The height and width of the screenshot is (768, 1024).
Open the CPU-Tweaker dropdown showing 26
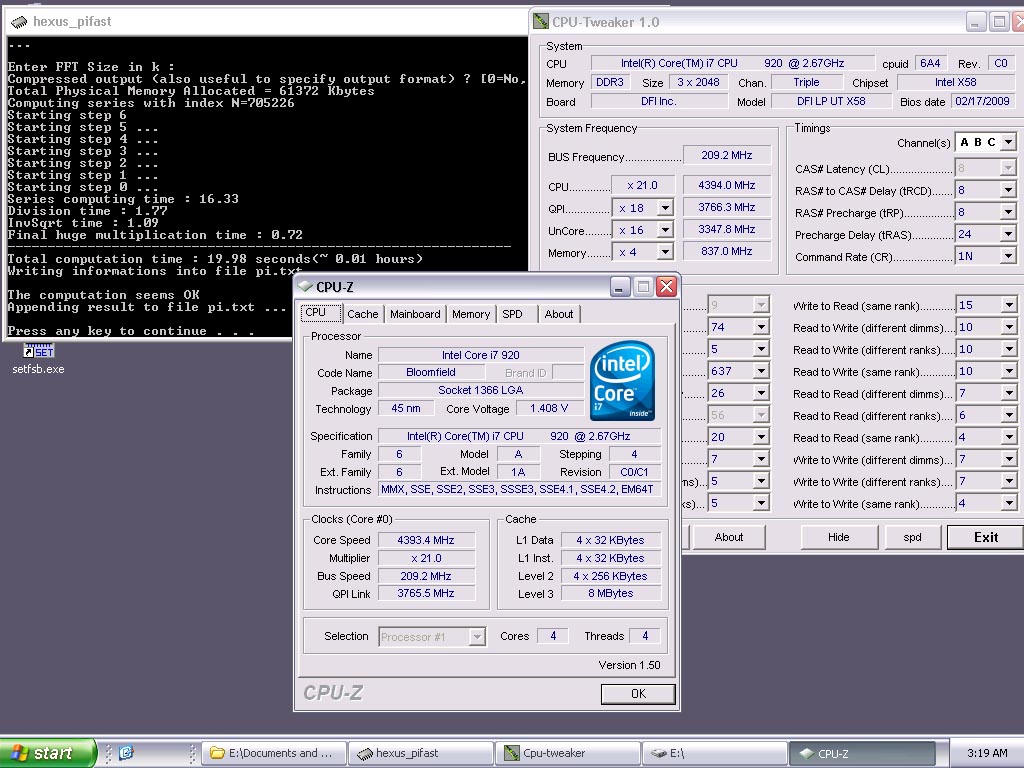[x=761, y=393]
